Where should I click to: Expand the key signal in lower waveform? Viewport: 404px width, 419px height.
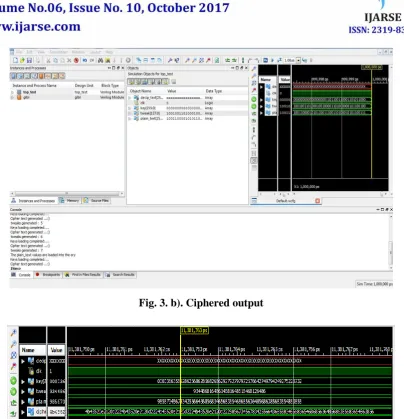[23, 381]
